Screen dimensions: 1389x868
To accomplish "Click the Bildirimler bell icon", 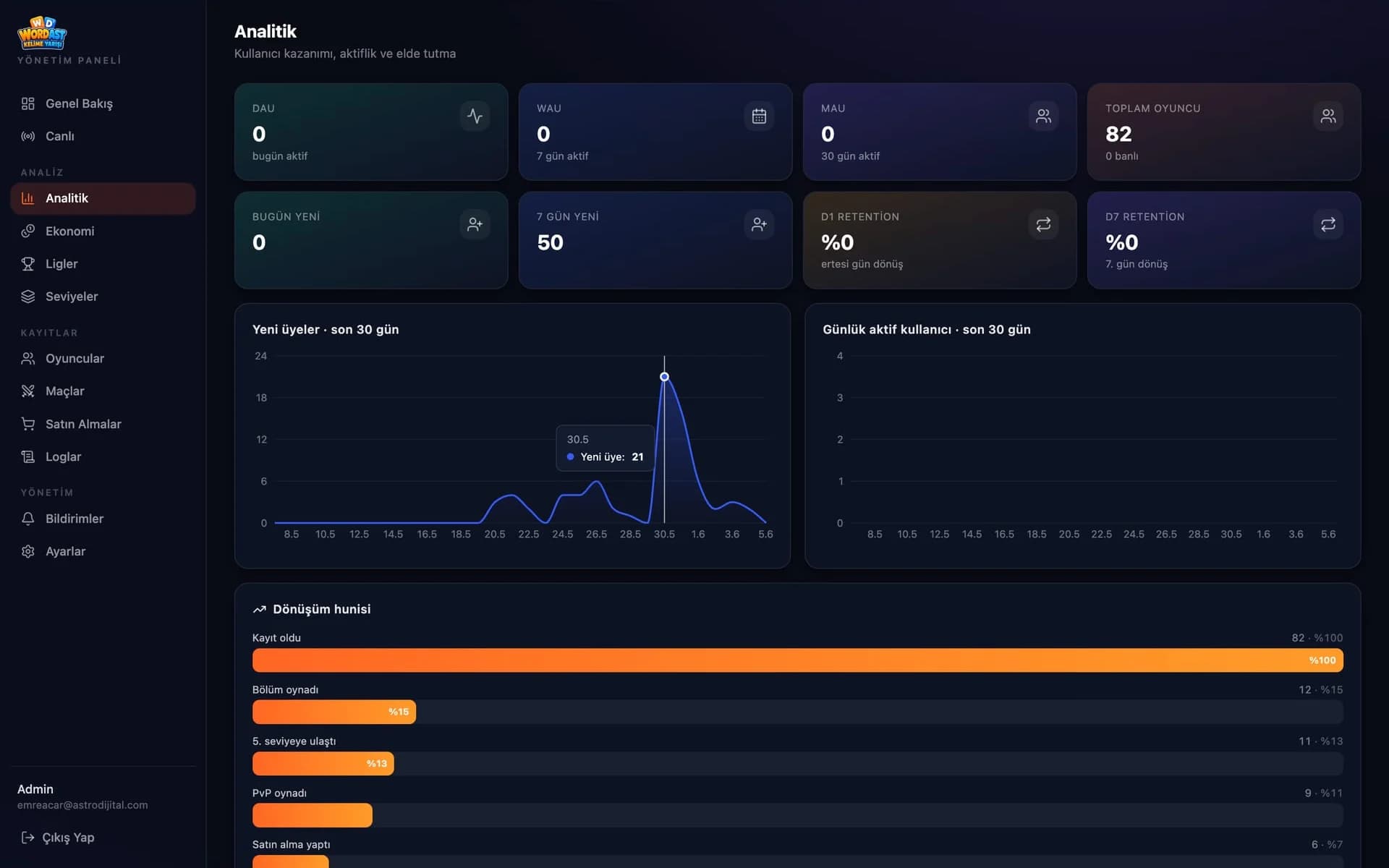I will 27,519.
